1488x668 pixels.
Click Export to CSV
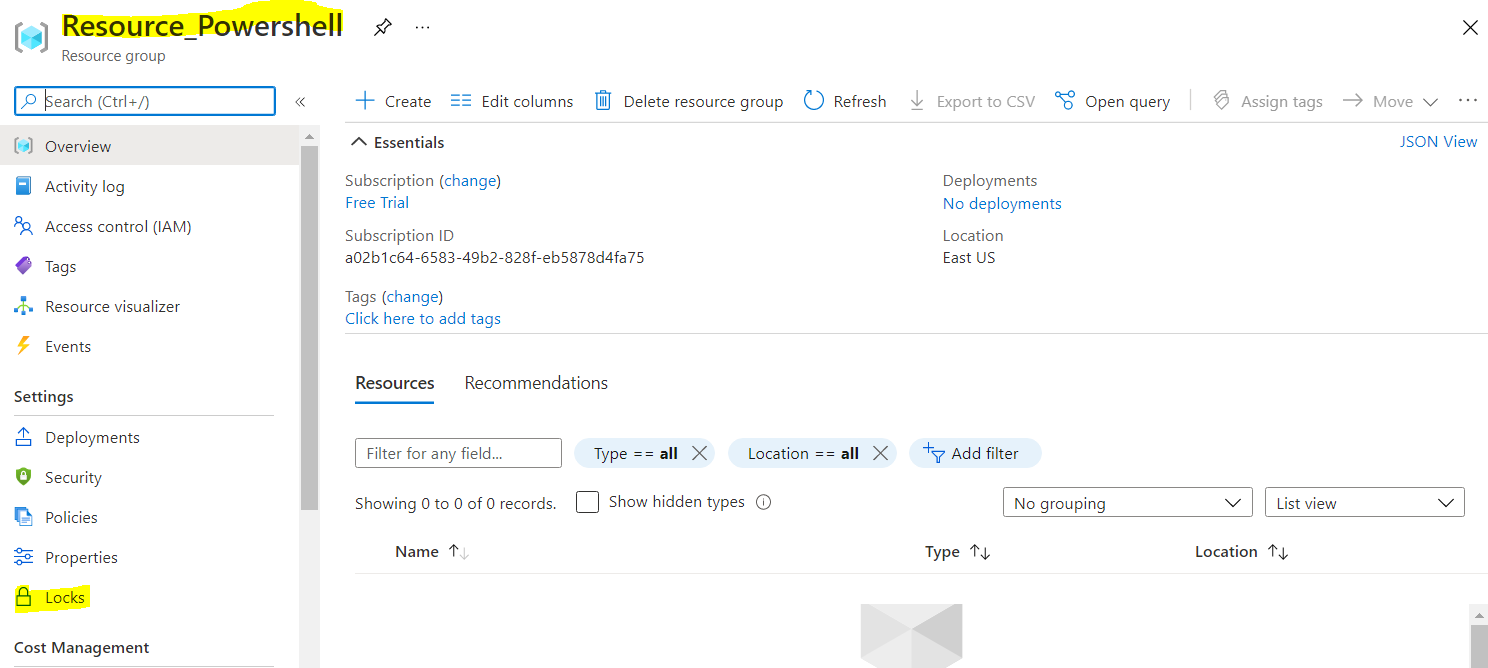(971, 101)
